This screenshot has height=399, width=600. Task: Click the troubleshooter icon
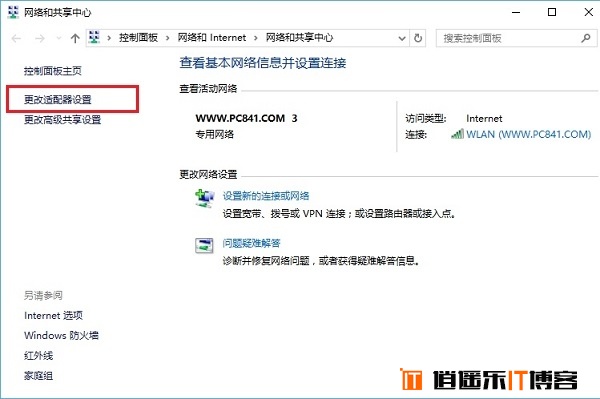[204, 246]
